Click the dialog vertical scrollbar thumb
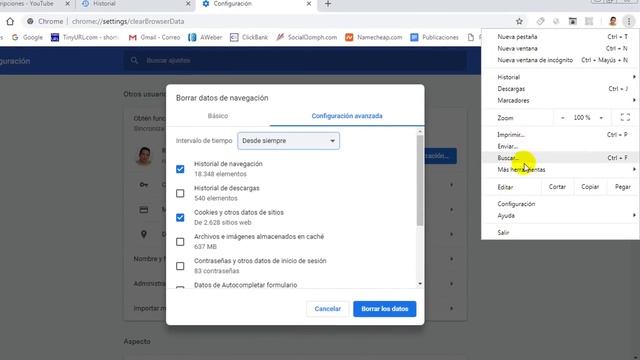This screenshot has height=360, width=640. pos(420,181)
